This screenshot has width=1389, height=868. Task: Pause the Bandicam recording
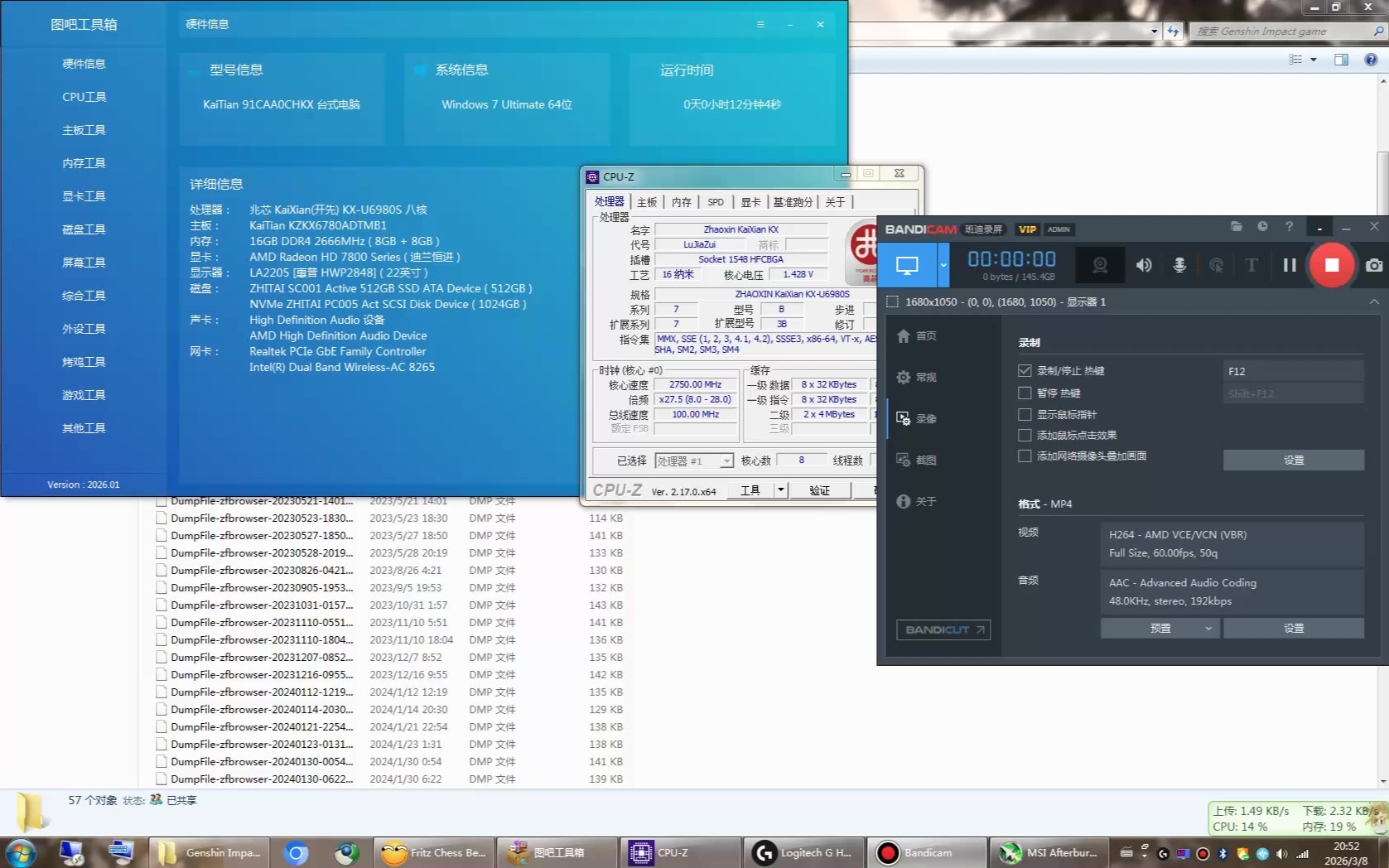(x=1289, y=265)
